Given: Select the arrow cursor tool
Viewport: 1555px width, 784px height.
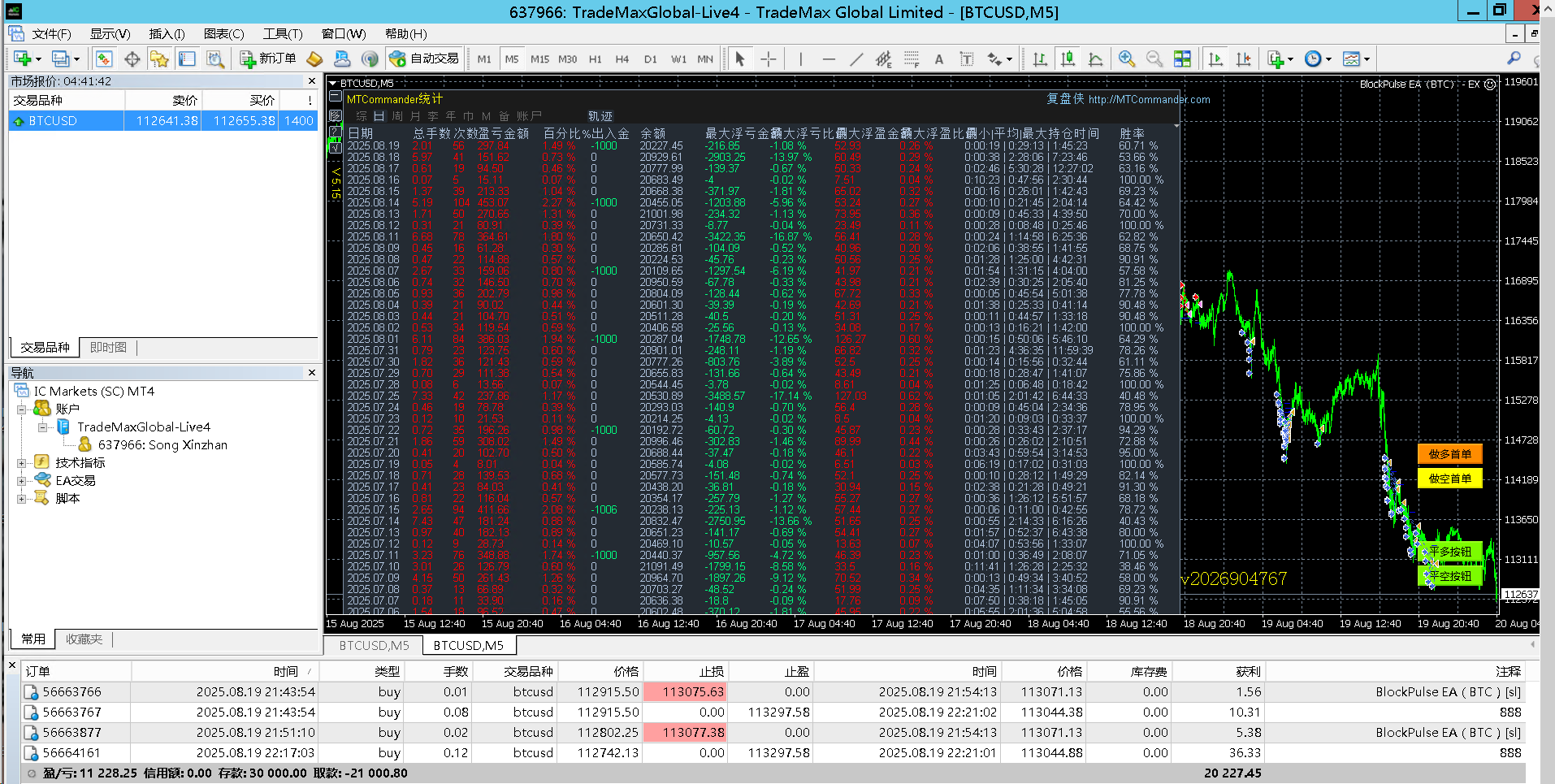Looking at the screenshot, I should (739, 58).
